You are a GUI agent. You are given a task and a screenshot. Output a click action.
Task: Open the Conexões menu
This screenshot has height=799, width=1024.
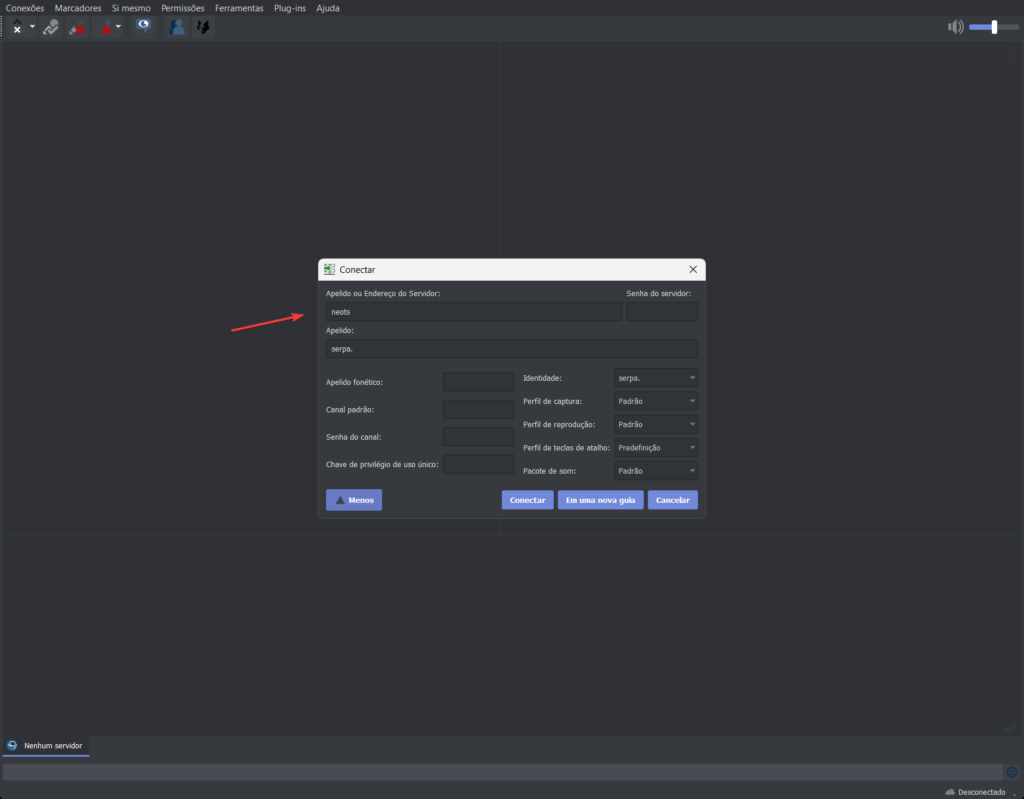[25, 8]
